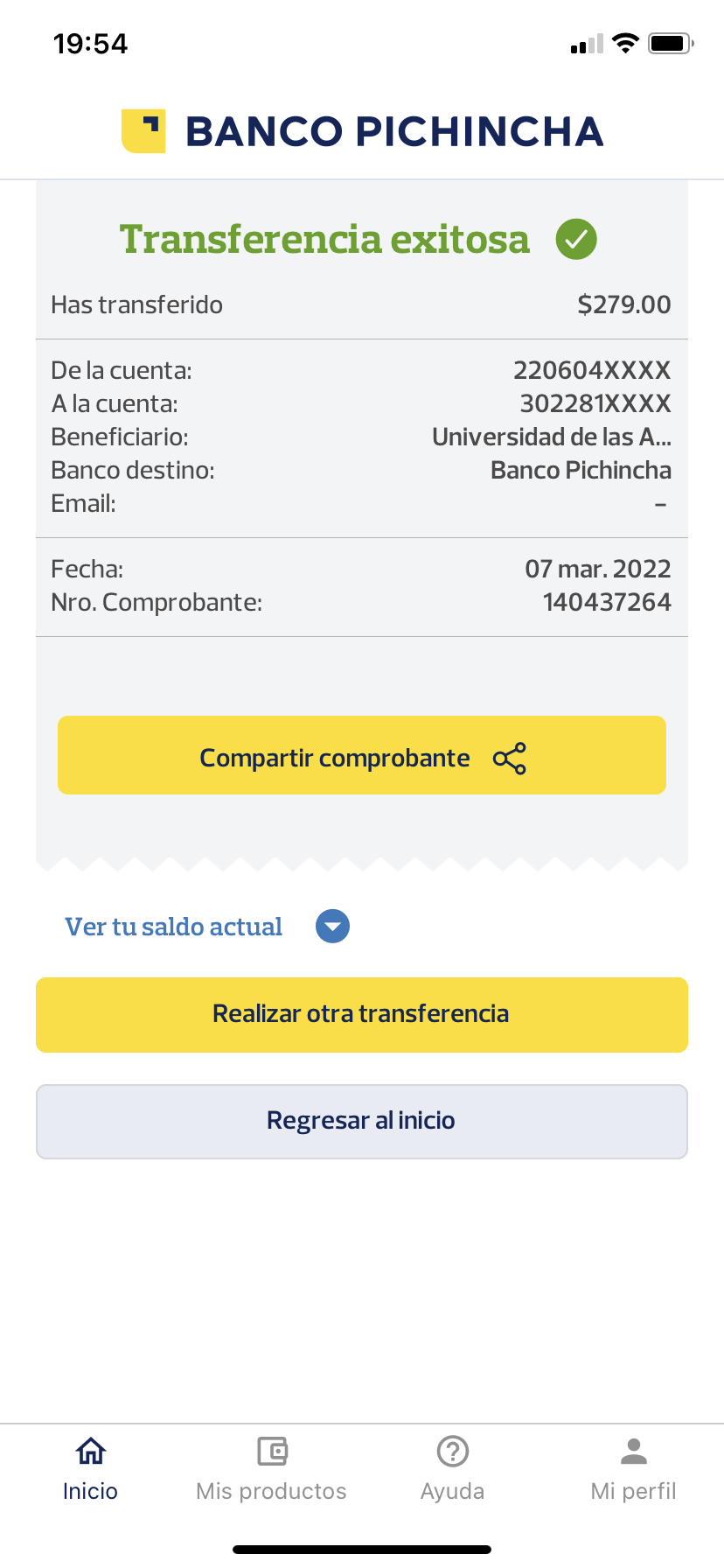The image size is (724, 1568).
Task: Tap the Wi-Fi status icon
Action: pyautogui.click(x=625, y=44)
